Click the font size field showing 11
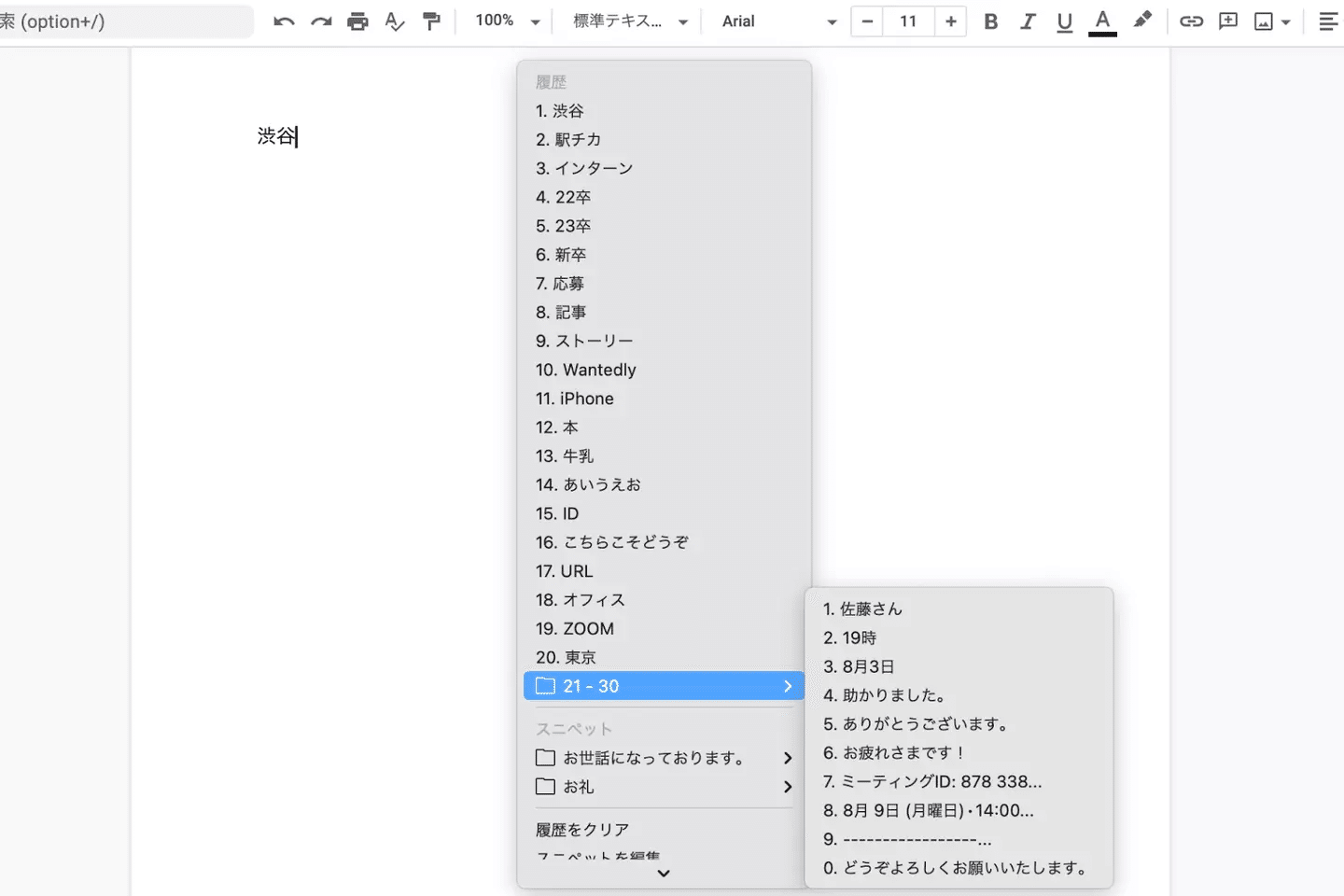The height and width of the screenshot is (896, 1344). (x=908, y=21)
